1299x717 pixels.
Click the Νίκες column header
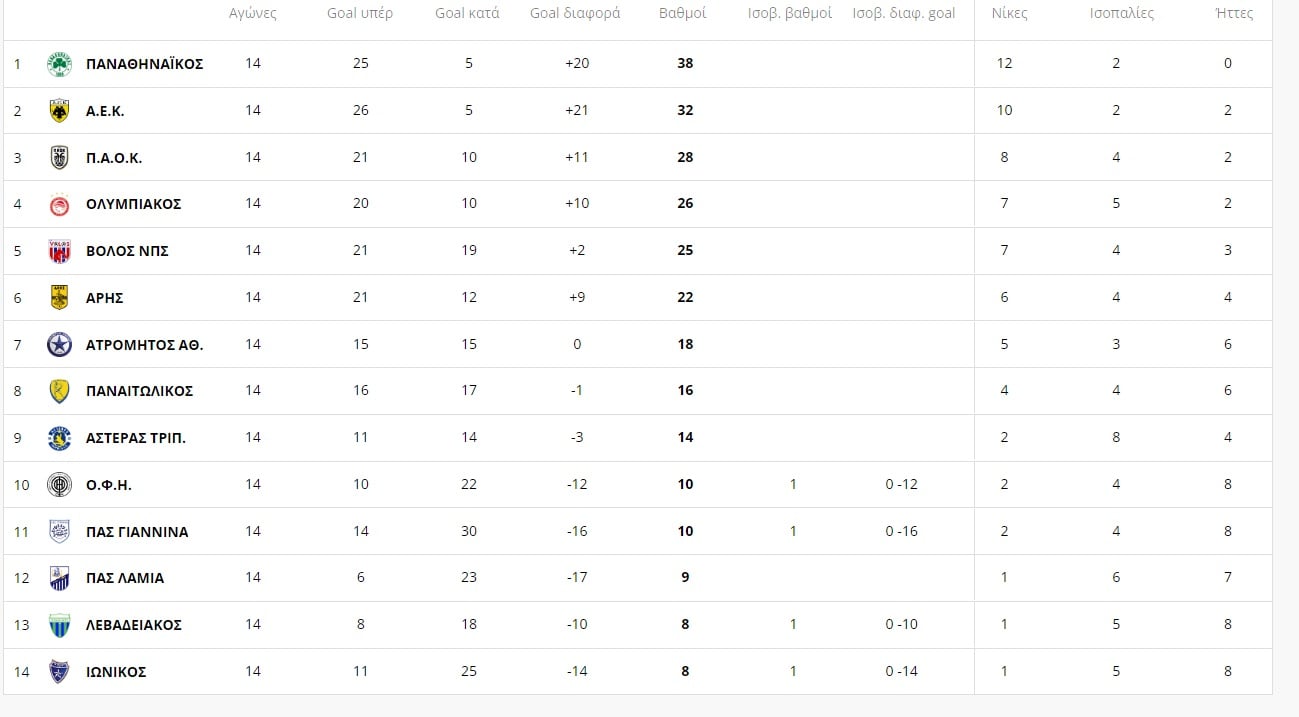click(x=1009, y=14)
